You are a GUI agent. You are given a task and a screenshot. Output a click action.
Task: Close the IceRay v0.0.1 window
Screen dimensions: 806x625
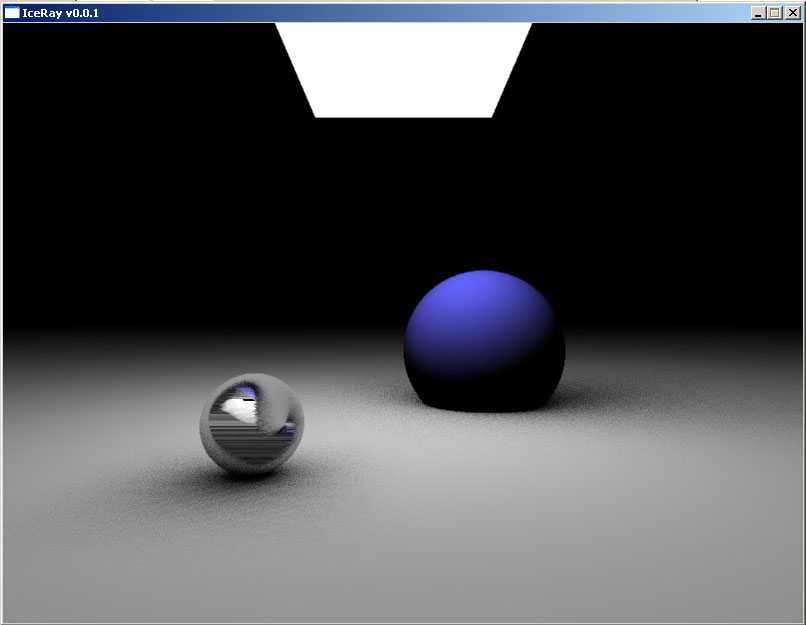793,13
